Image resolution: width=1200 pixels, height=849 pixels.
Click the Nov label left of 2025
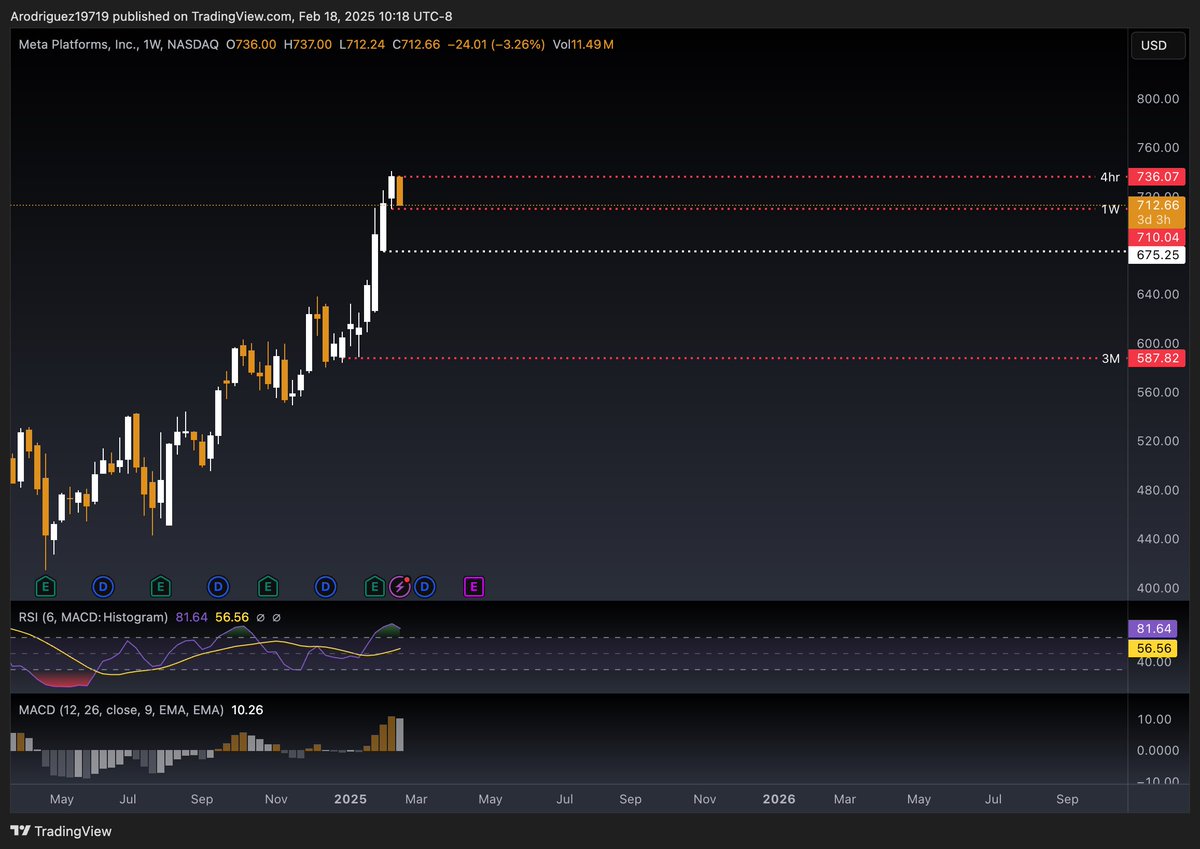click(x=276, y=799)
